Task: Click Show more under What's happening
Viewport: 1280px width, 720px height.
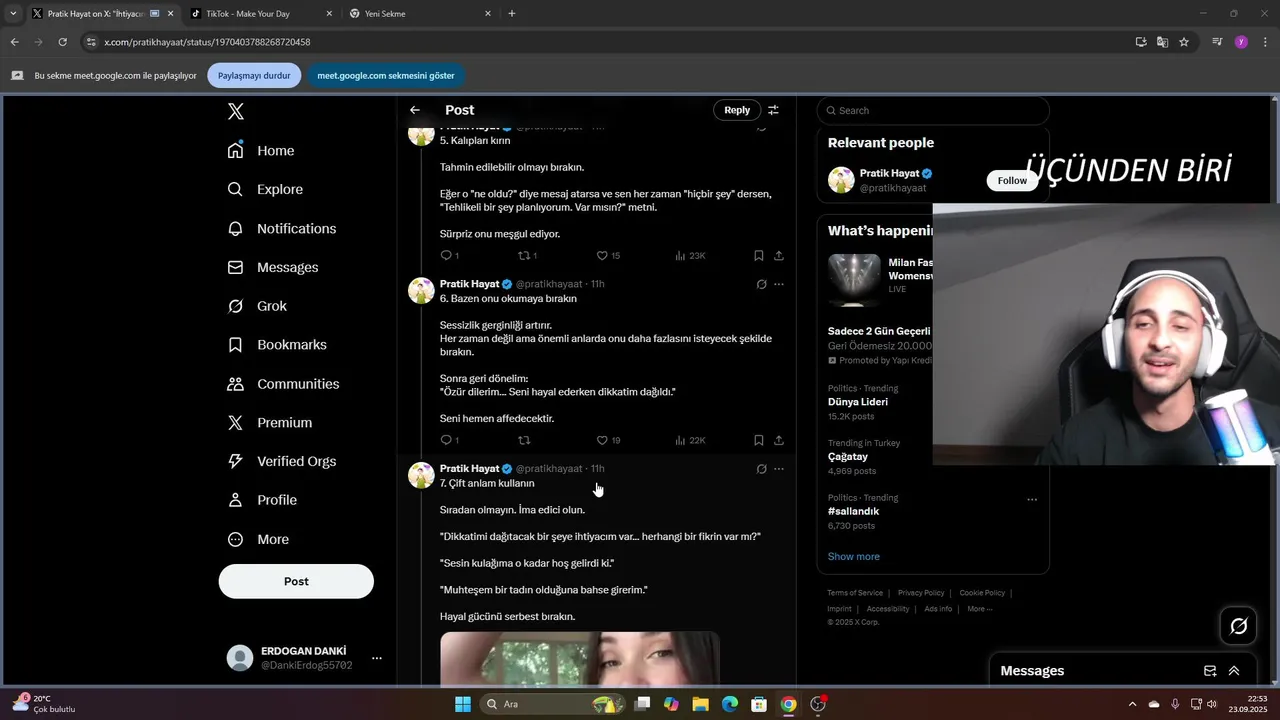Action: (854, 556)
